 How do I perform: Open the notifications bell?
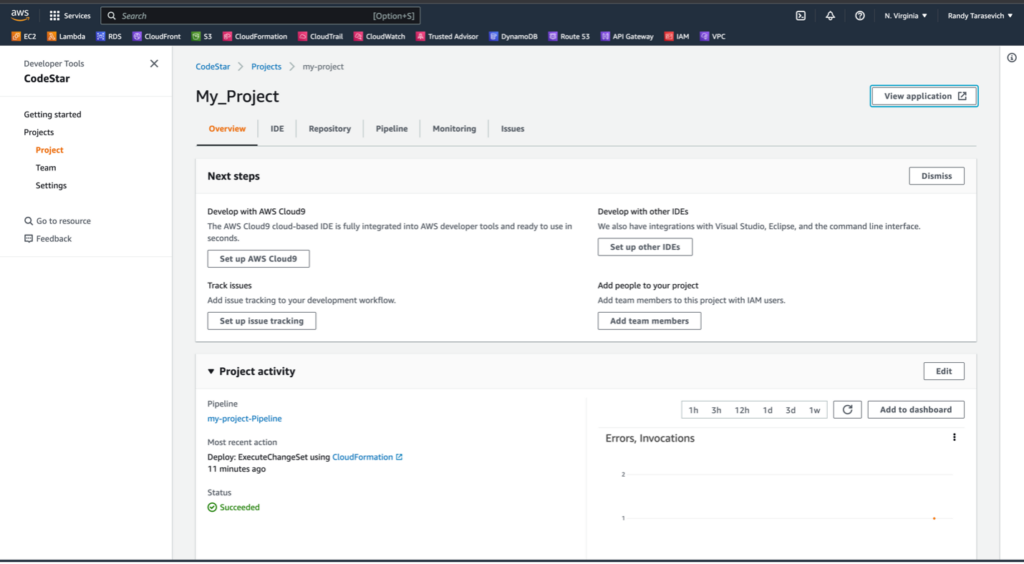pyautogui.click(x=830, y=16)
